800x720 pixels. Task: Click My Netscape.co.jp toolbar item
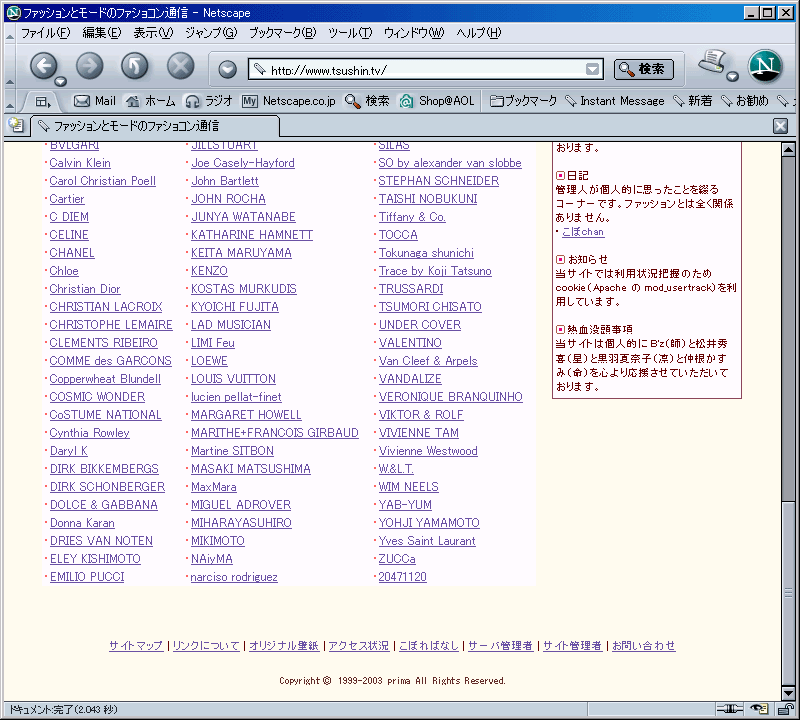pyautogui.click(x=289, y=101)
